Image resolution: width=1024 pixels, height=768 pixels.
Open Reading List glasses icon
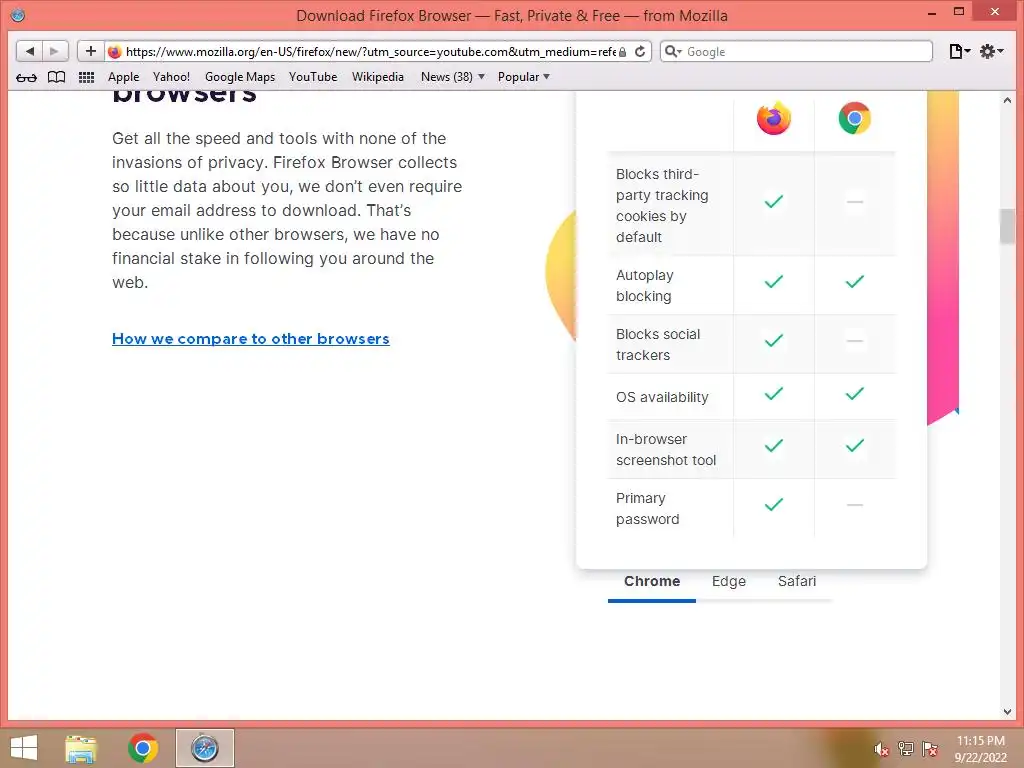pos(26,77)
